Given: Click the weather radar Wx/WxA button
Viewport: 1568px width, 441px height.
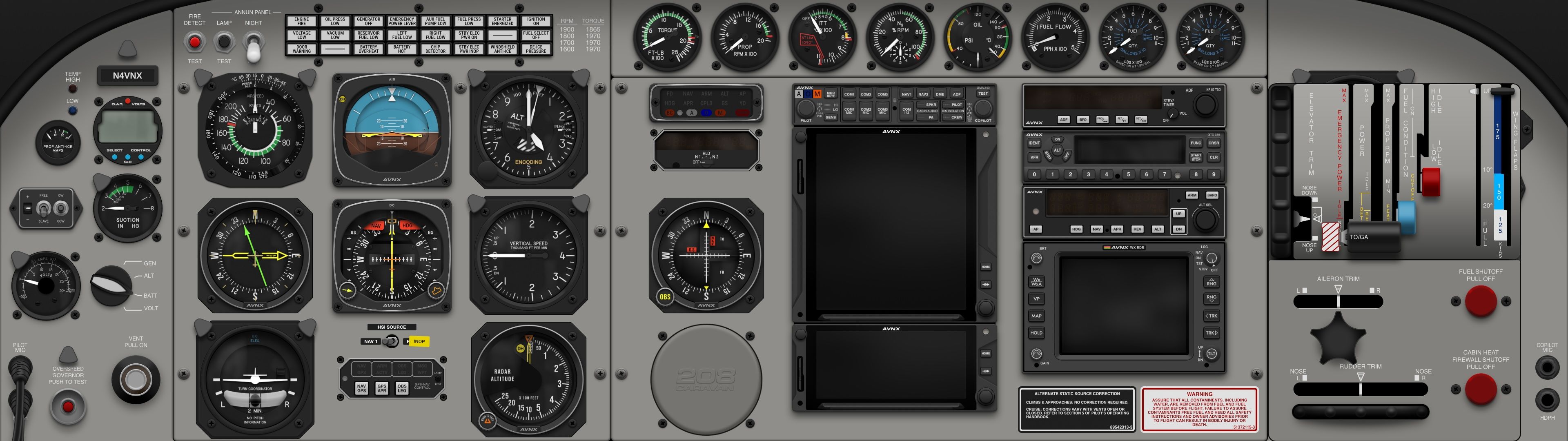Looking at the screenshot, I should point(1036,282).
